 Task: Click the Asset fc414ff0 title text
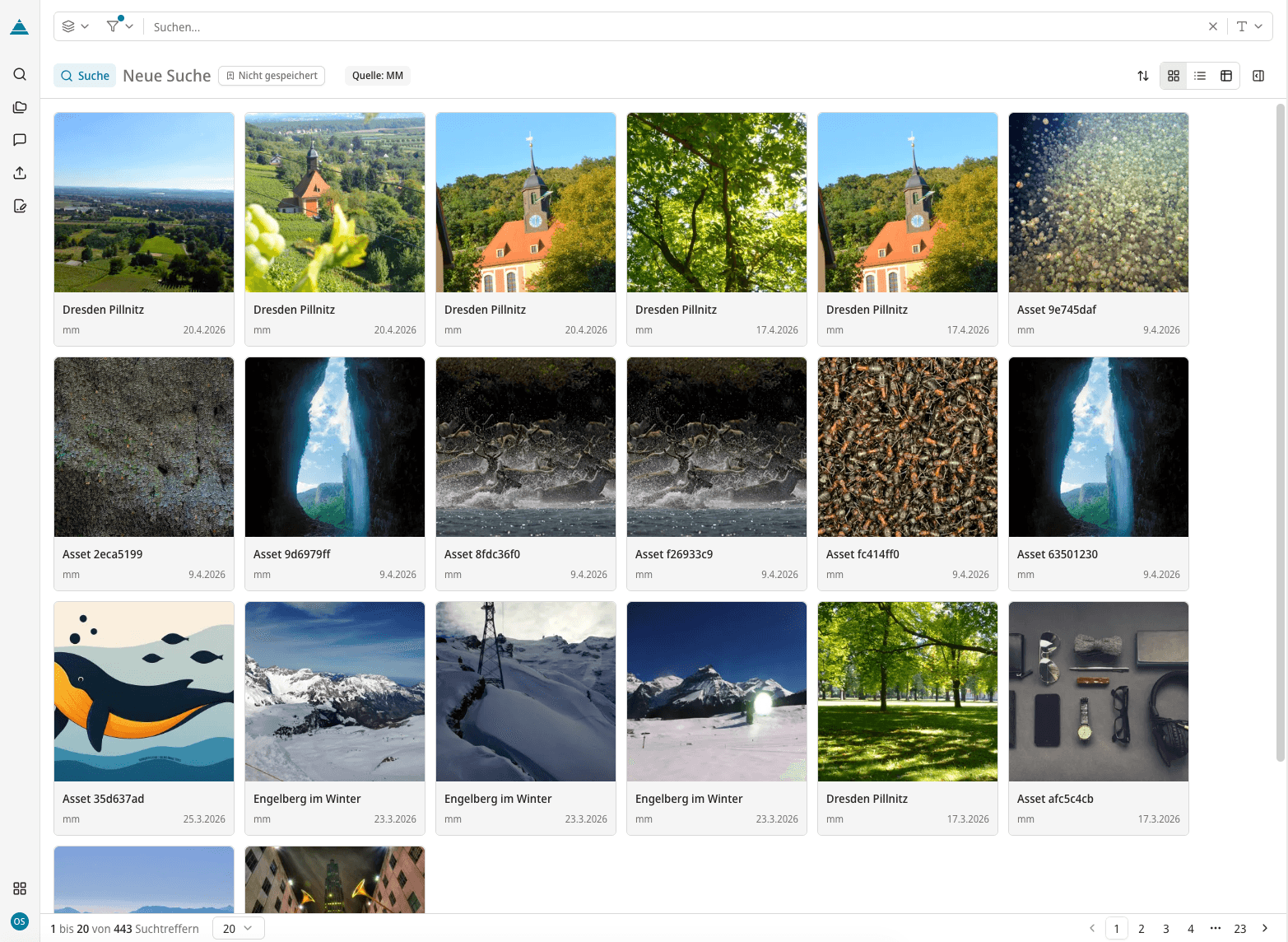pos(863,554)
